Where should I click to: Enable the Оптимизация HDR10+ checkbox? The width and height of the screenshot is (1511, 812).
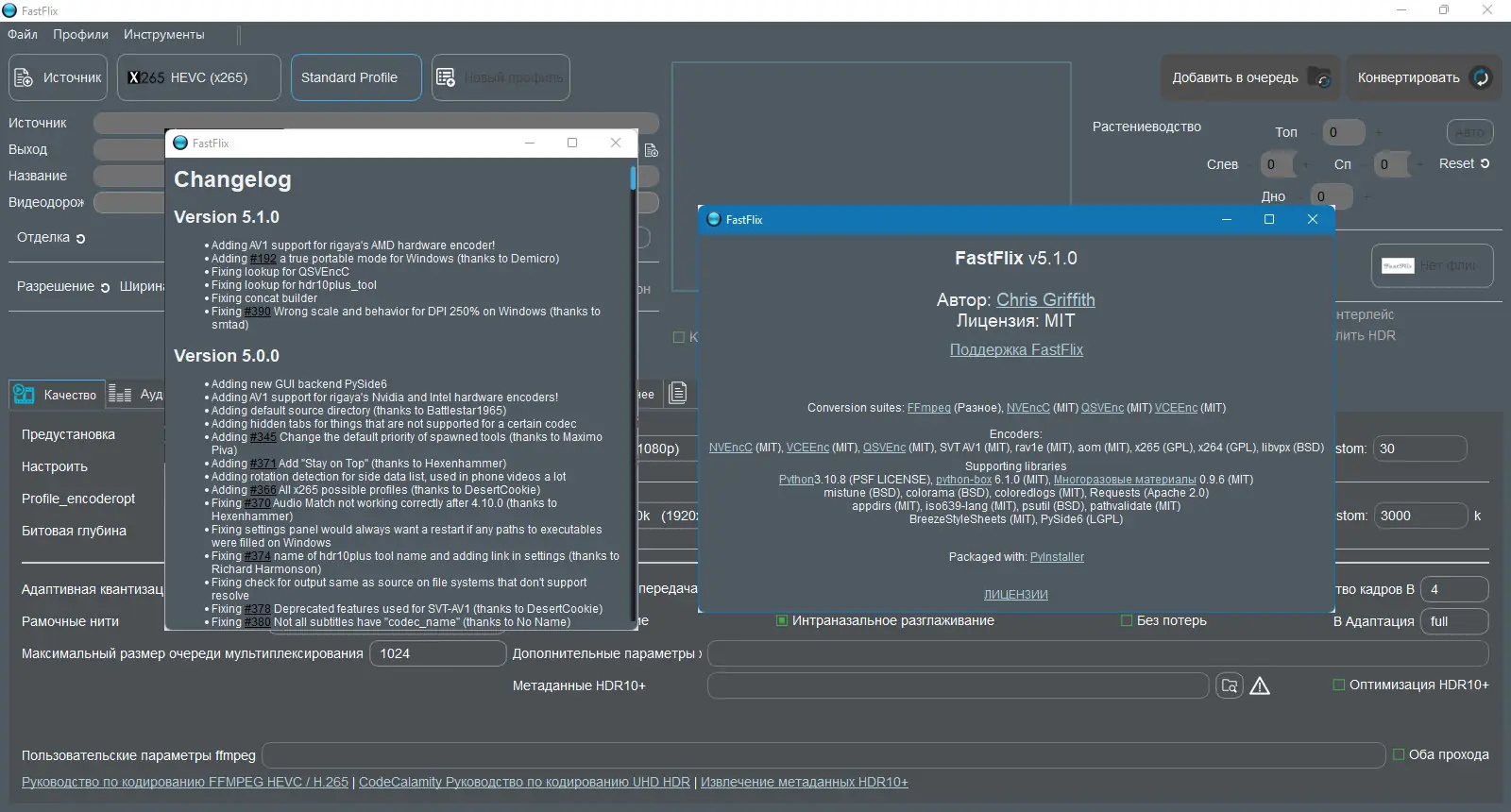click(1338, 685)
